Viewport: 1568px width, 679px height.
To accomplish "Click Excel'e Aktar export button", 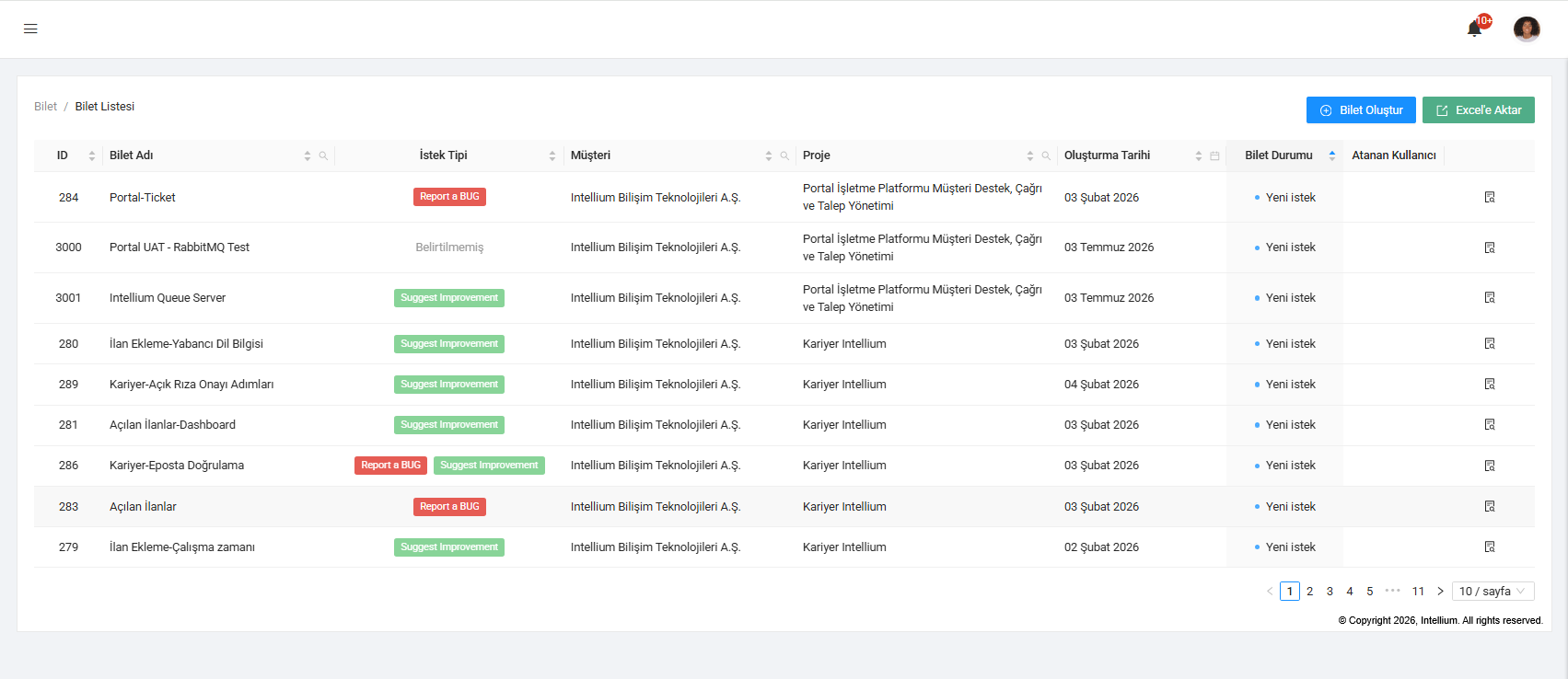I will (1479, 109).
